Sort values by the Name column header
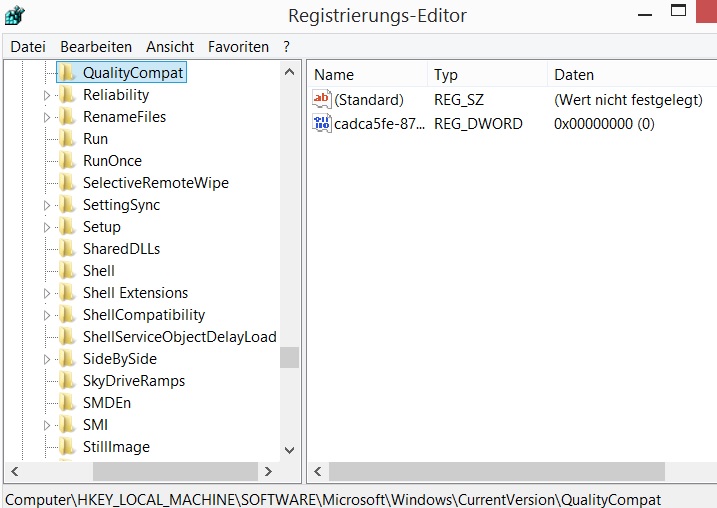Viewport: 717px width, 508px height. (x=368, y=75)
